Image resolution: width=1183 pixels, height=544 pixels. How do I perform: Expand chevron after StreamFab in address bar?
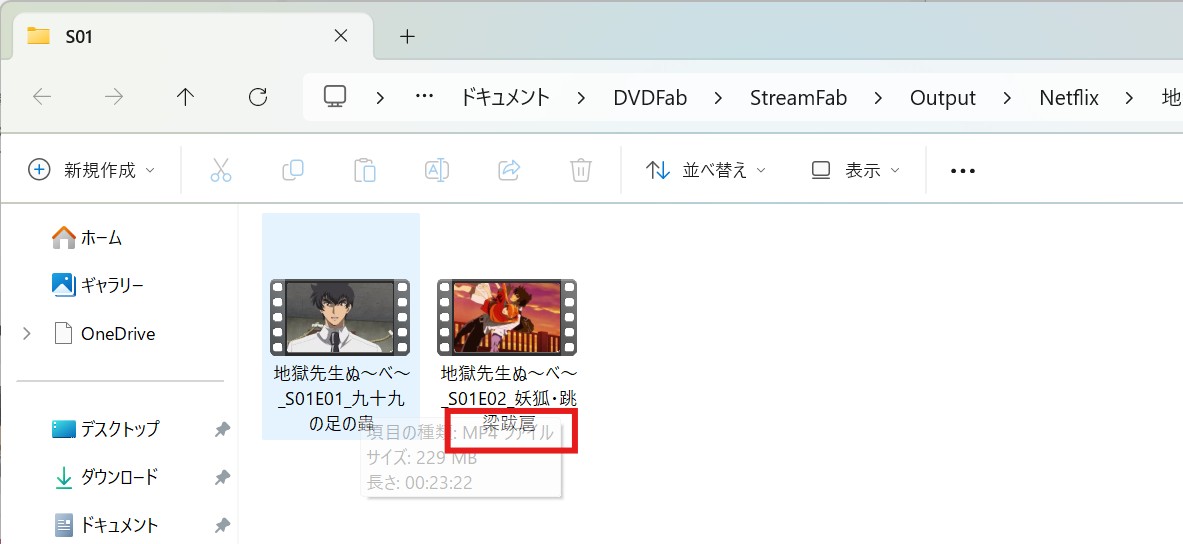(x=878, y=97)
